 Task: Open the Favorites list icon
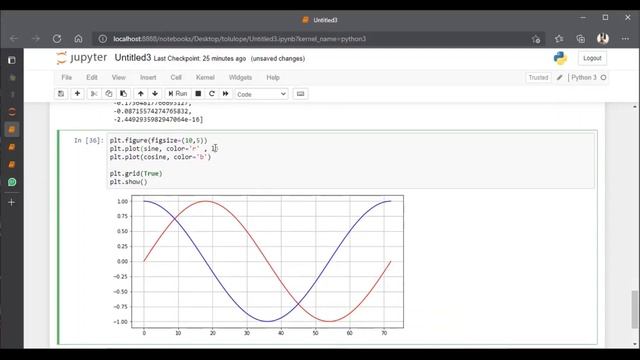559,39
